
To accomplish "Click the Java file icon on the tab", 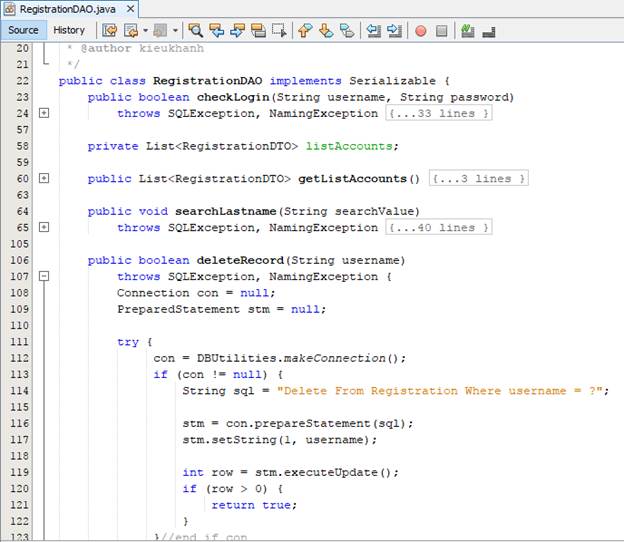I will (x=10, y=9).
